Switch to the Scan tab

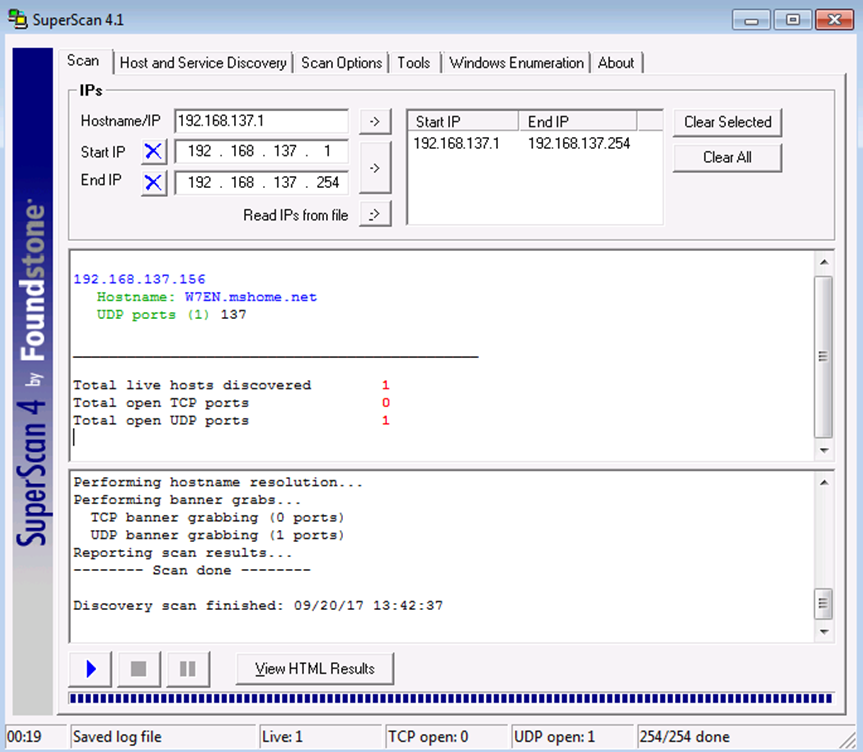(x=83, y=61)
